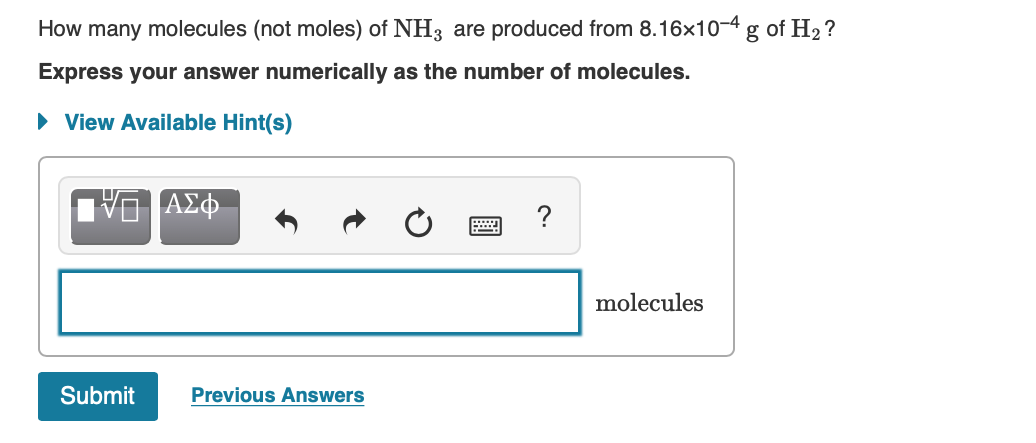The image size is (1036, 443).
Task: Reset the answer with circular arrow
Action: [x=416, y=218]
